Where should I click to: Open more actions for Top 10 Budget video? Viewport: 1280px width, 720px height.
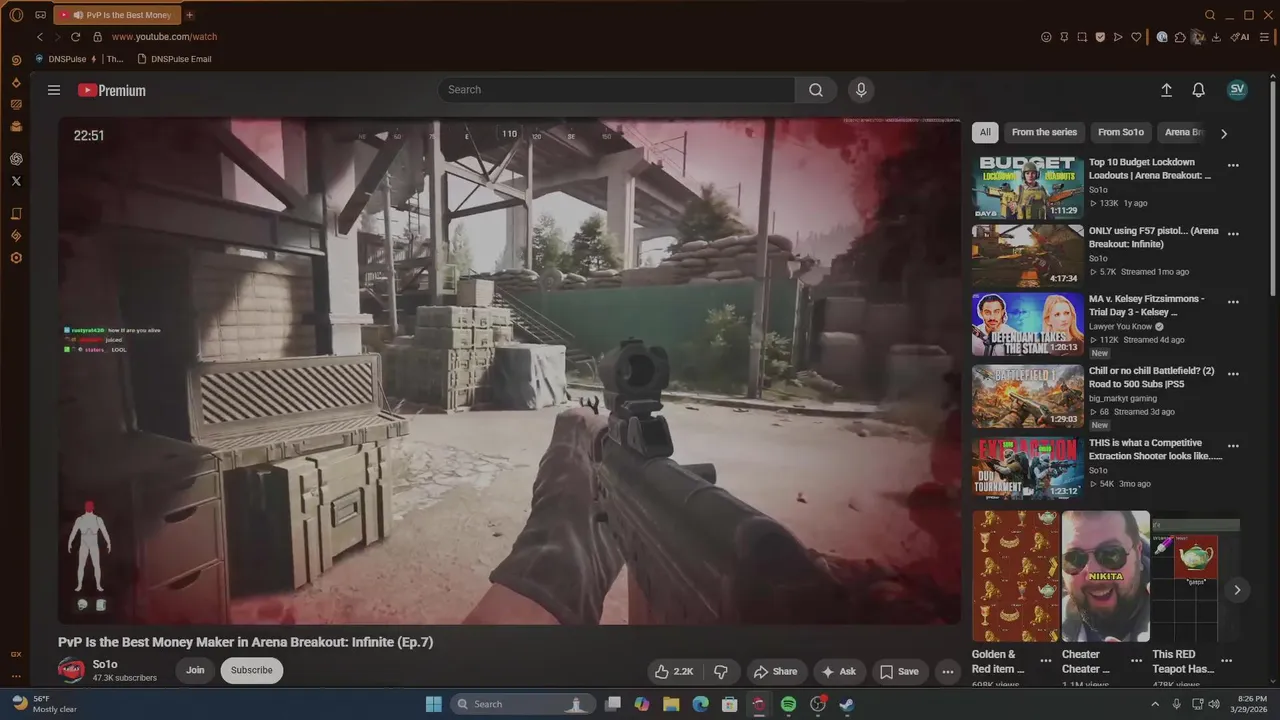[x=1233, y=166]
